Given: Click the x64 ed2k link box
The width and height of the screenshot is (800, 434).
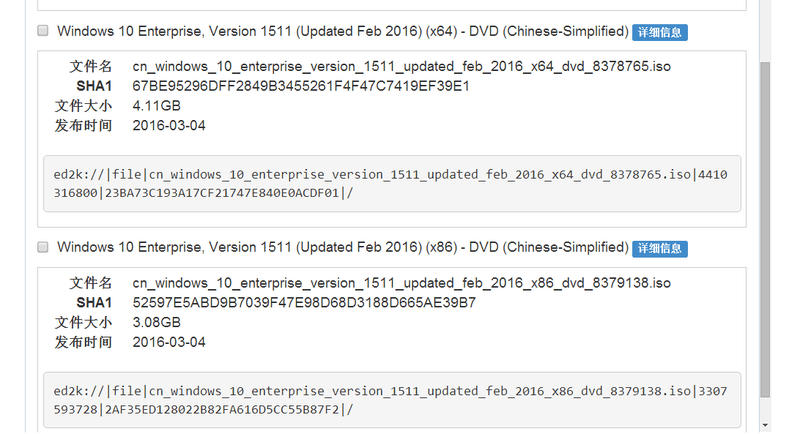Looking at the screenshot, I should pyautogui.click(x=392, y=184).
